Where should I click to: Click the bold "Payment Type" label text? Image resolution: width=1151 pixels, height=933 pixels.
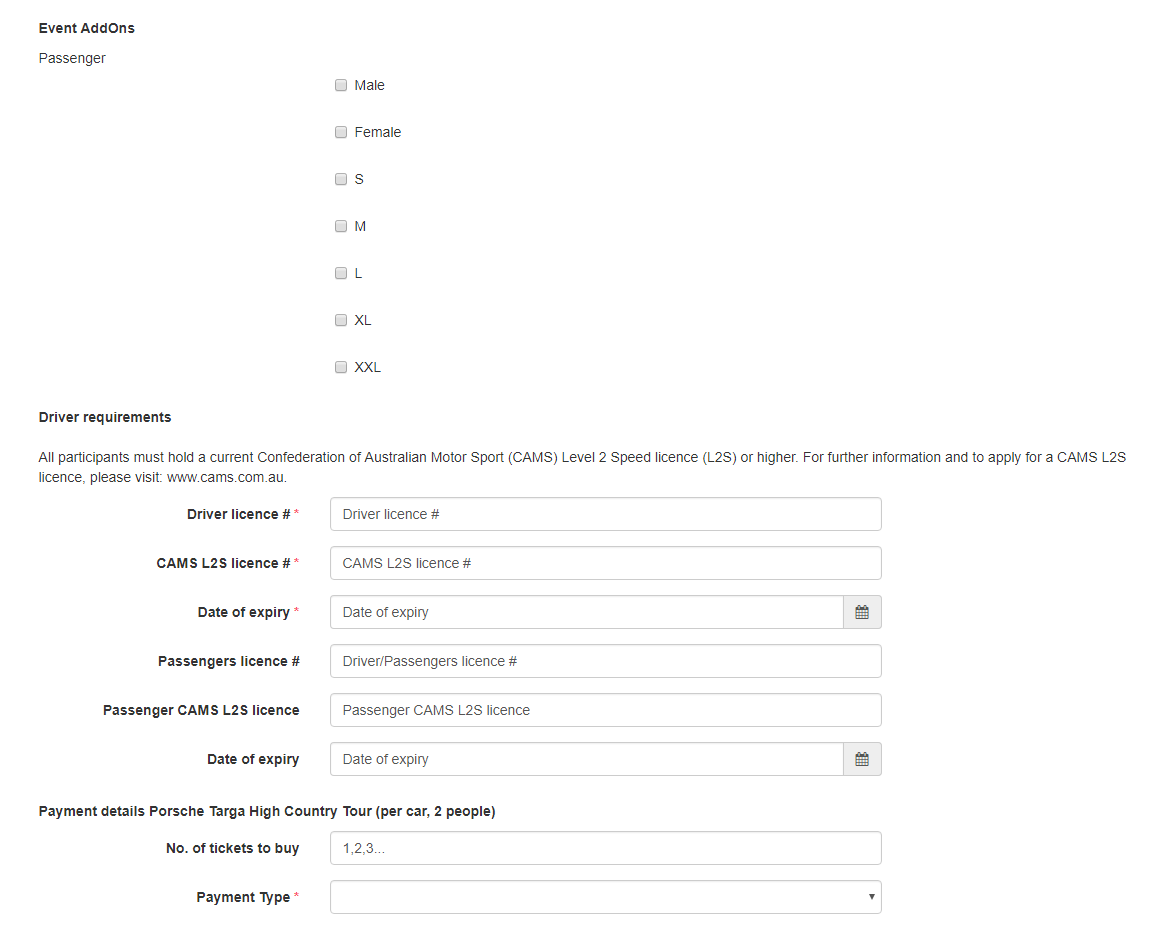[242, 897]
